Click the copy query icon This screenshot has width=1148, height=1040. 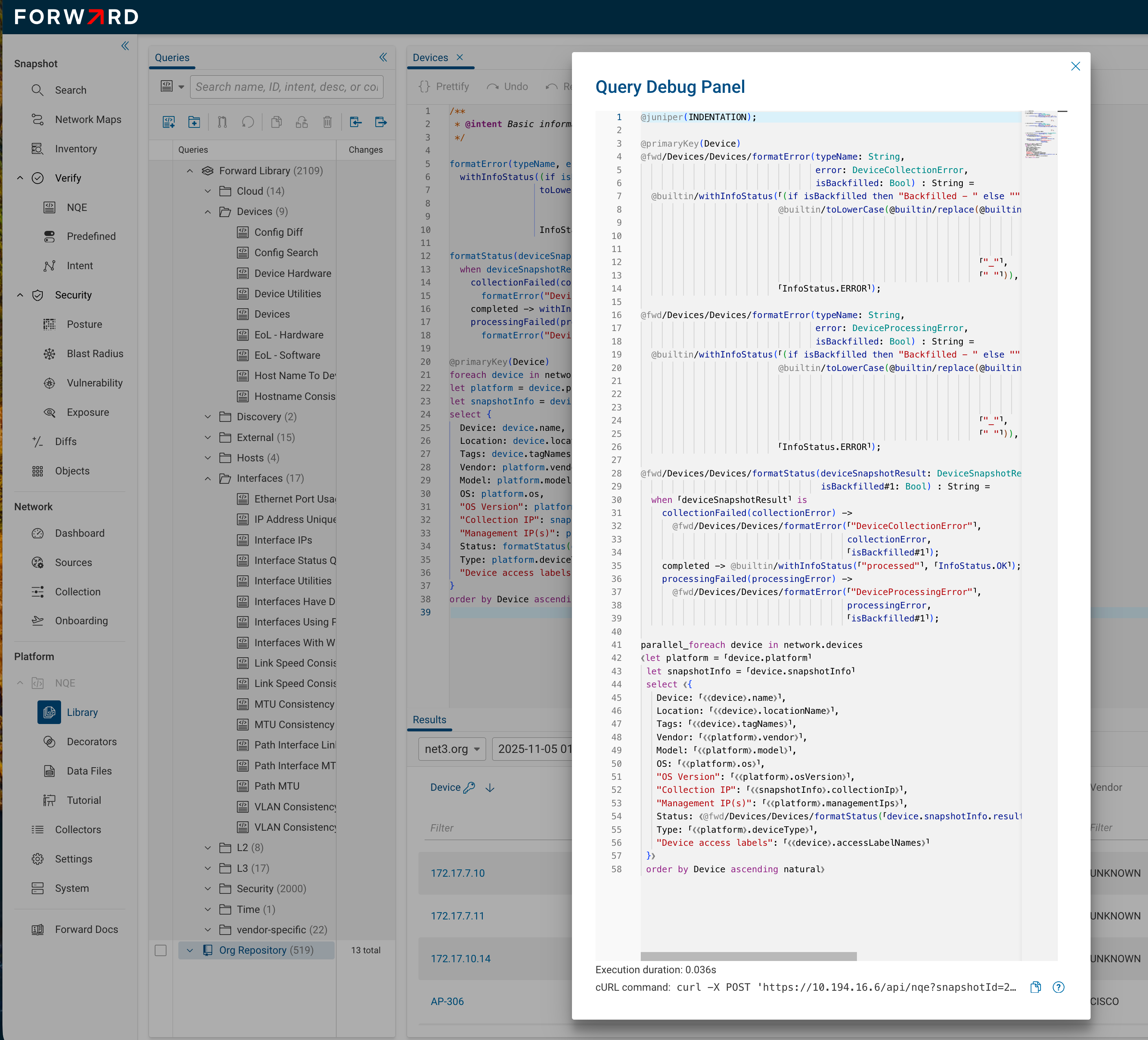click(276, 122)
